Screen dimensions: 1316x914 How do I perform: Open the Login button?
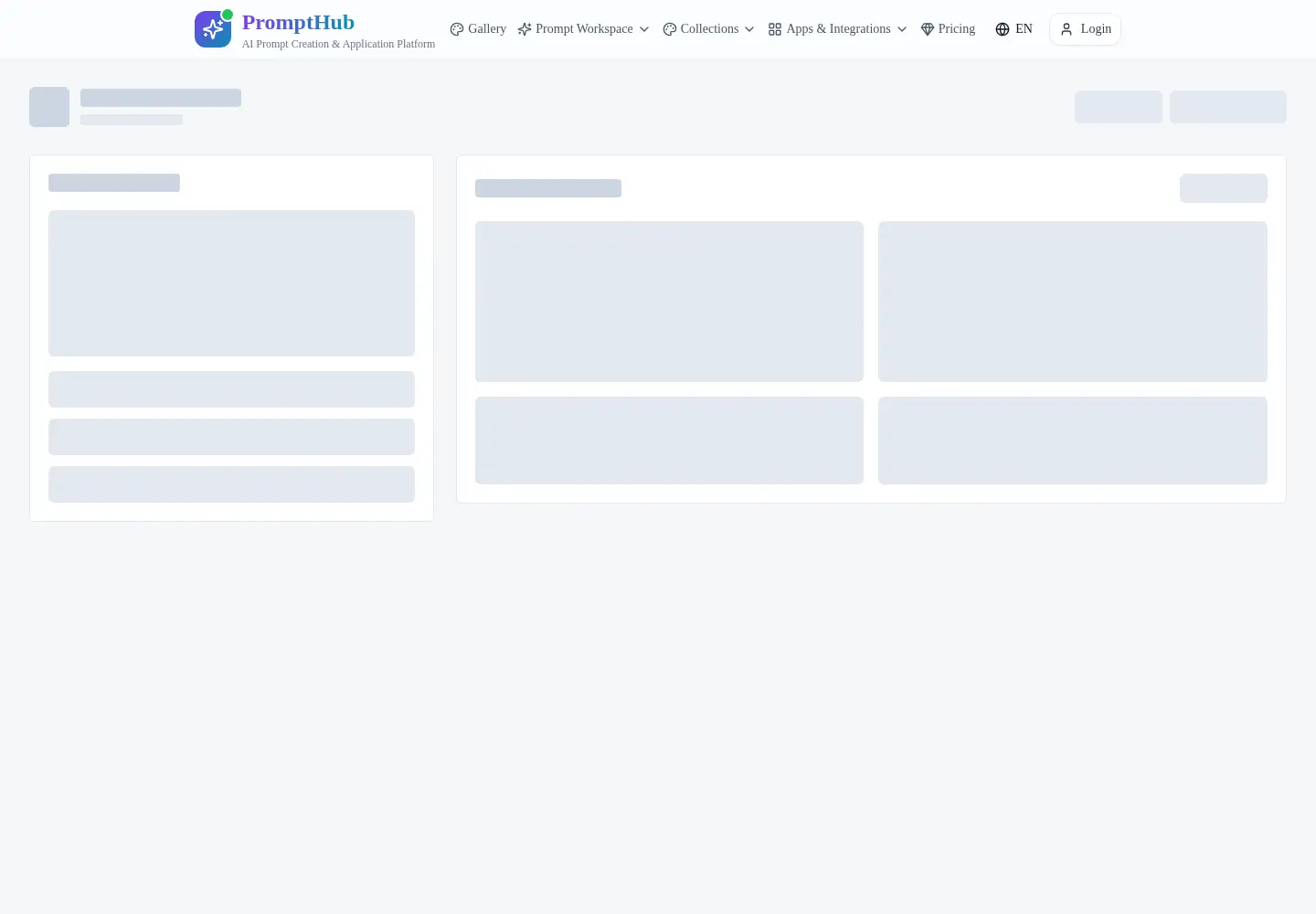click(x=1085, y=29)
